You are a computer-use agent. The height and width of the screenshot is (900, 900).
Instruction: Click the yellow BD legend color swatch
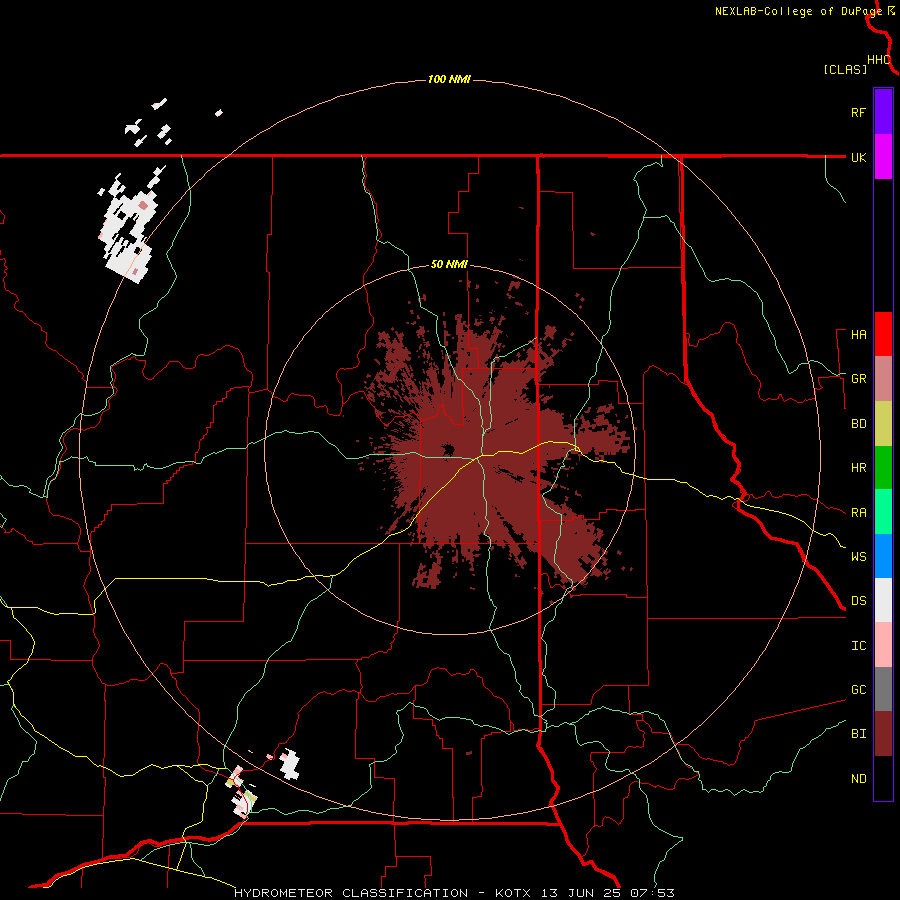point(883,424)
